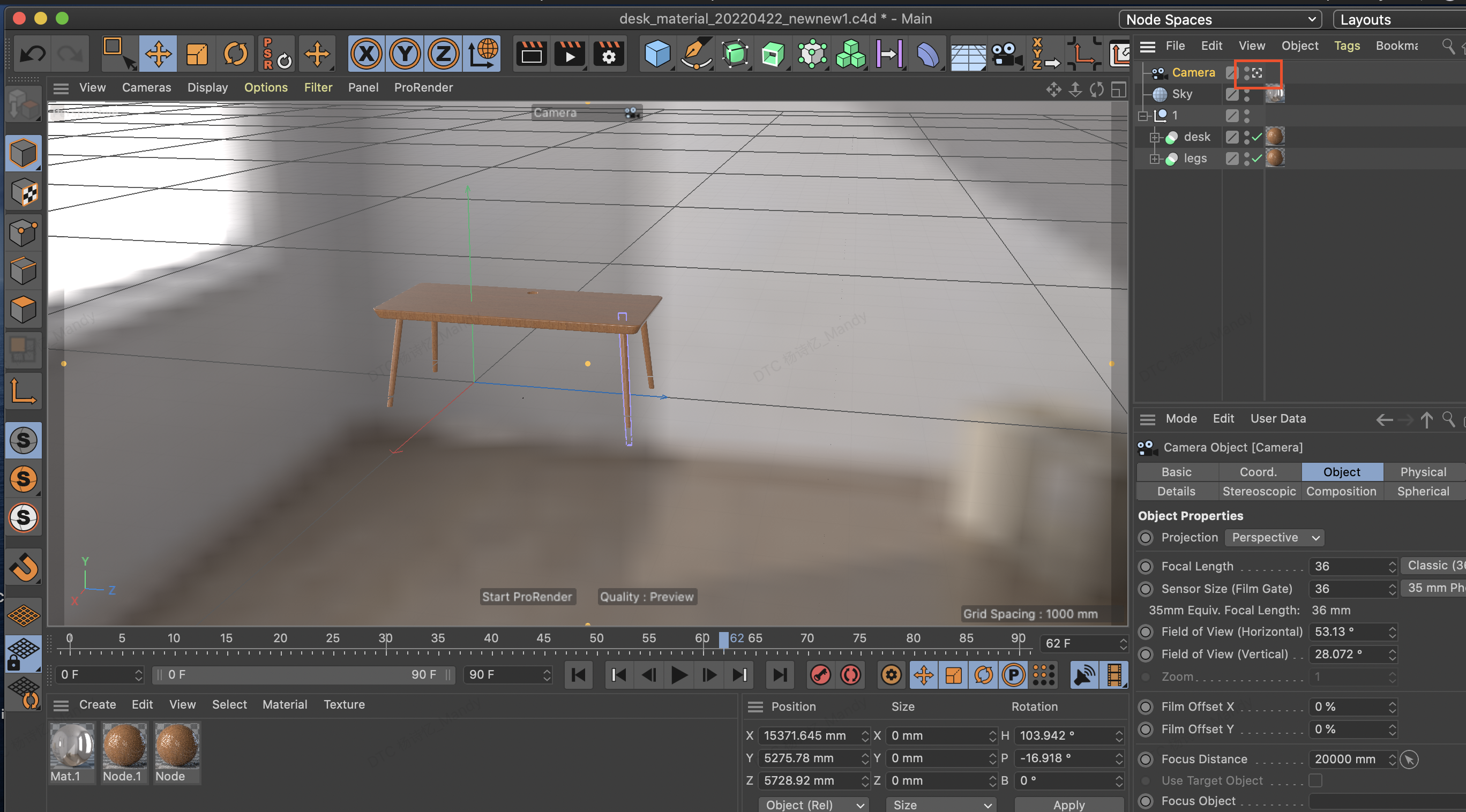Toggle X axis lock
Screen dimensions: 1466x812
(x=366, y=54)
